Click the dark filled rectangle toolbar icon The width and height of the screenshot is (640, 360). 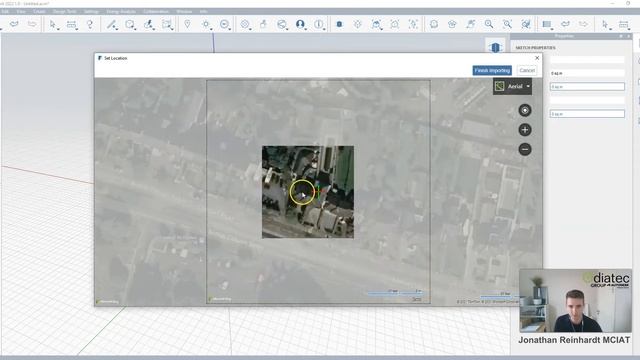[x=547, y=24]
